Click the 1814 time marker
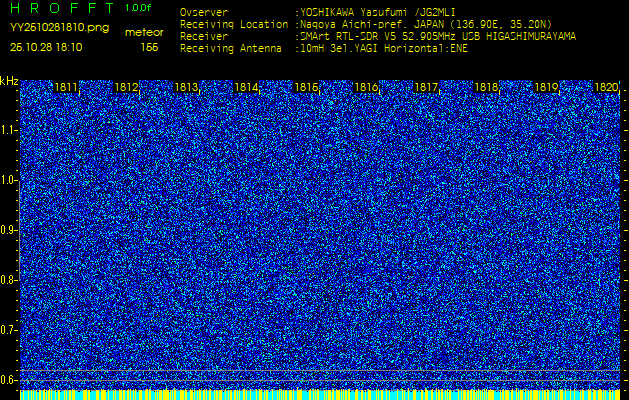Viewport: 629px width, 400px height. (246, 87)
